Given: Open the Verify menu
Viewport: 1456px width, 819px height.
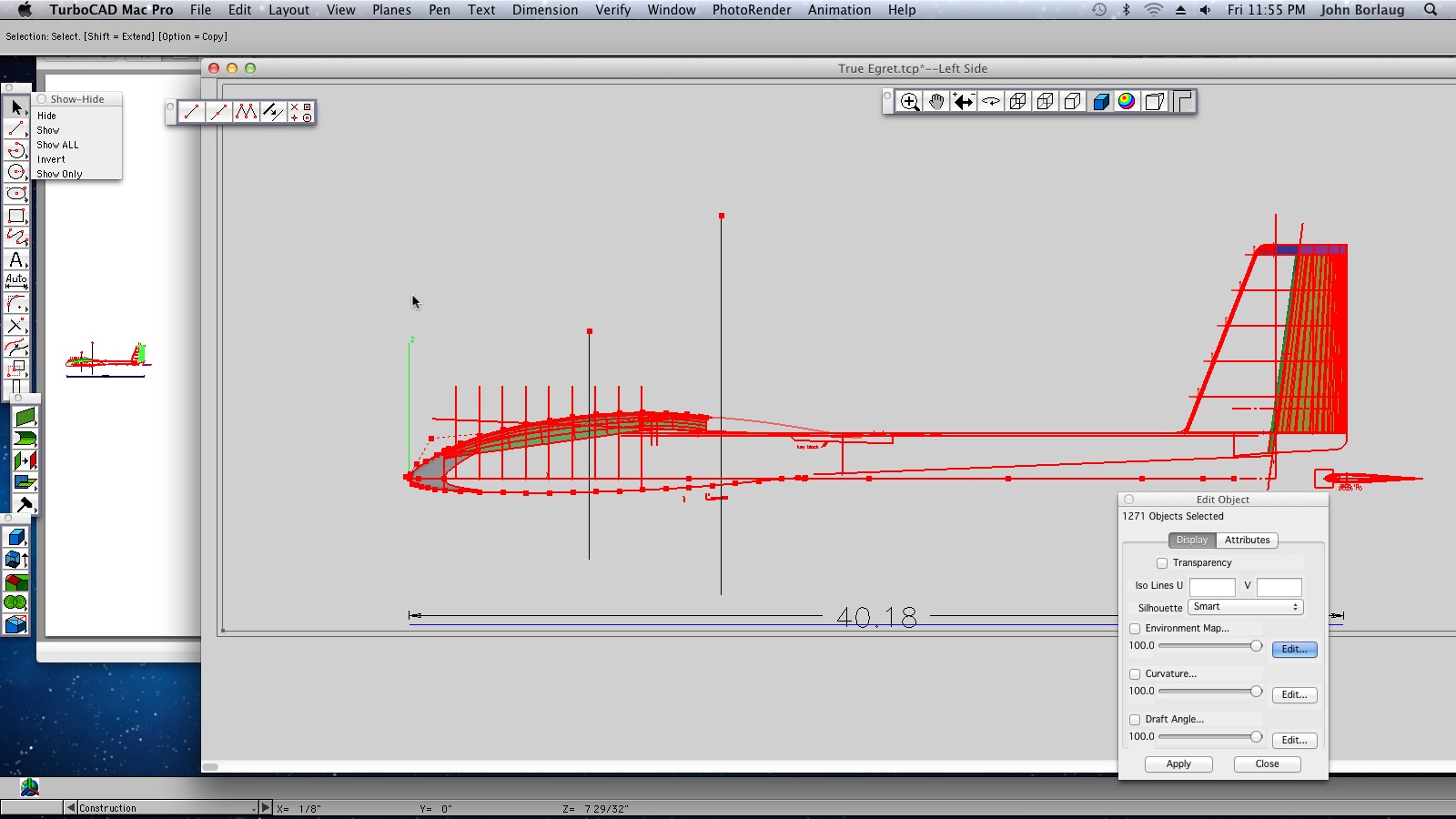Looking at the screenshot, I should coord(613,10).
